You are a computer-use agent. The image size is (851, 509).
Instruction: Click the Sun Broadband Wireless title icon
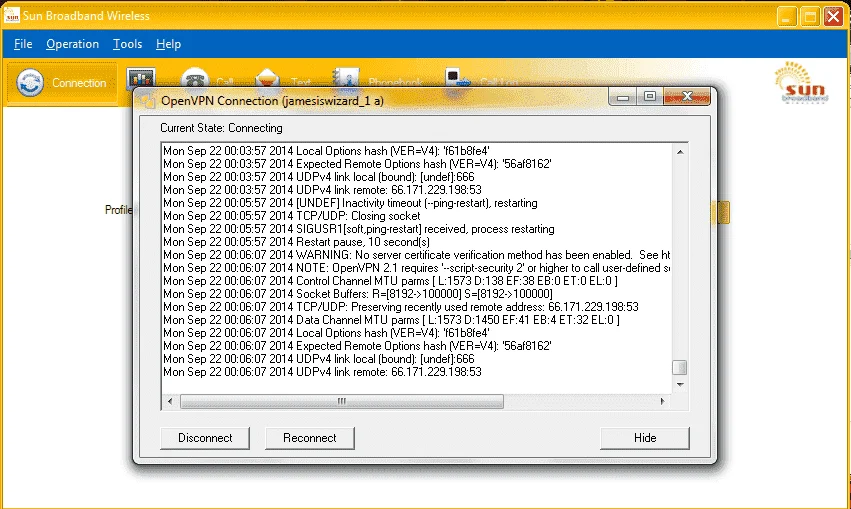pyautogui.click(x=11, y=15)
